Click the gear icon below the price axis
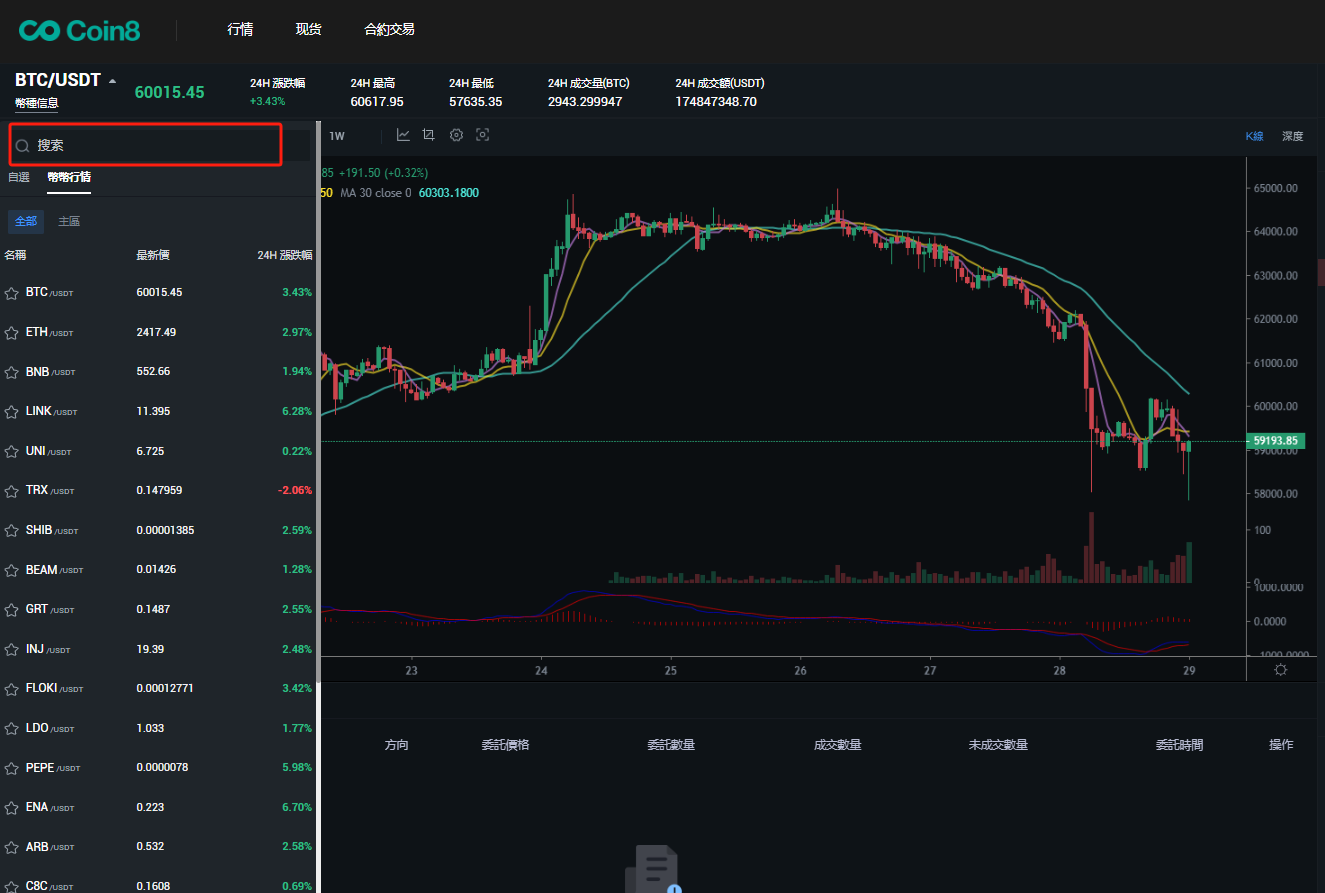The image size is (1325, 893). point(1280,670)
